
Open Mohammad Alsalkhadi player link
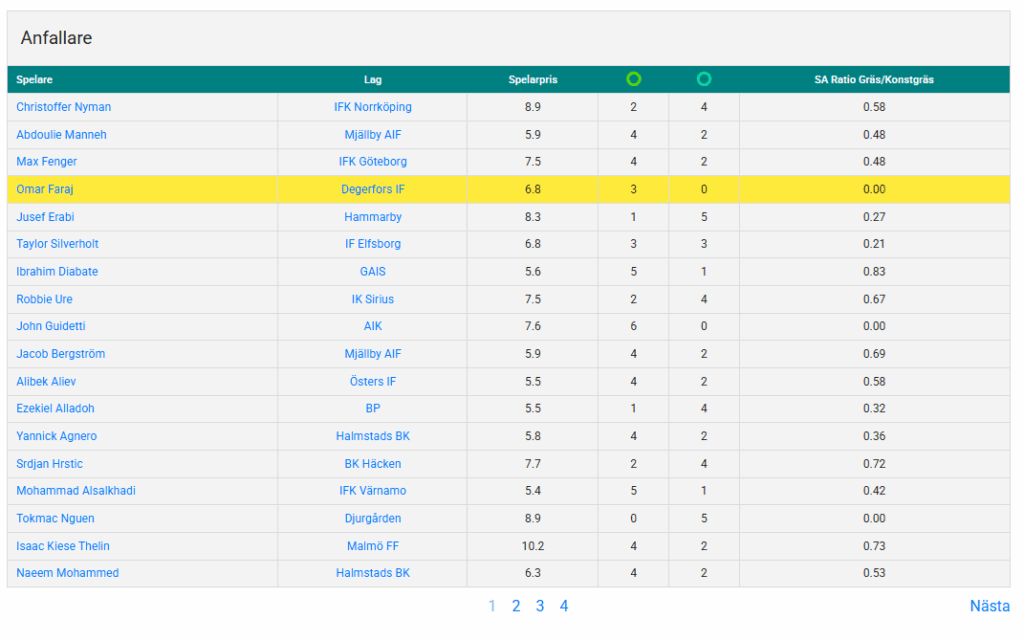[76, 490]
